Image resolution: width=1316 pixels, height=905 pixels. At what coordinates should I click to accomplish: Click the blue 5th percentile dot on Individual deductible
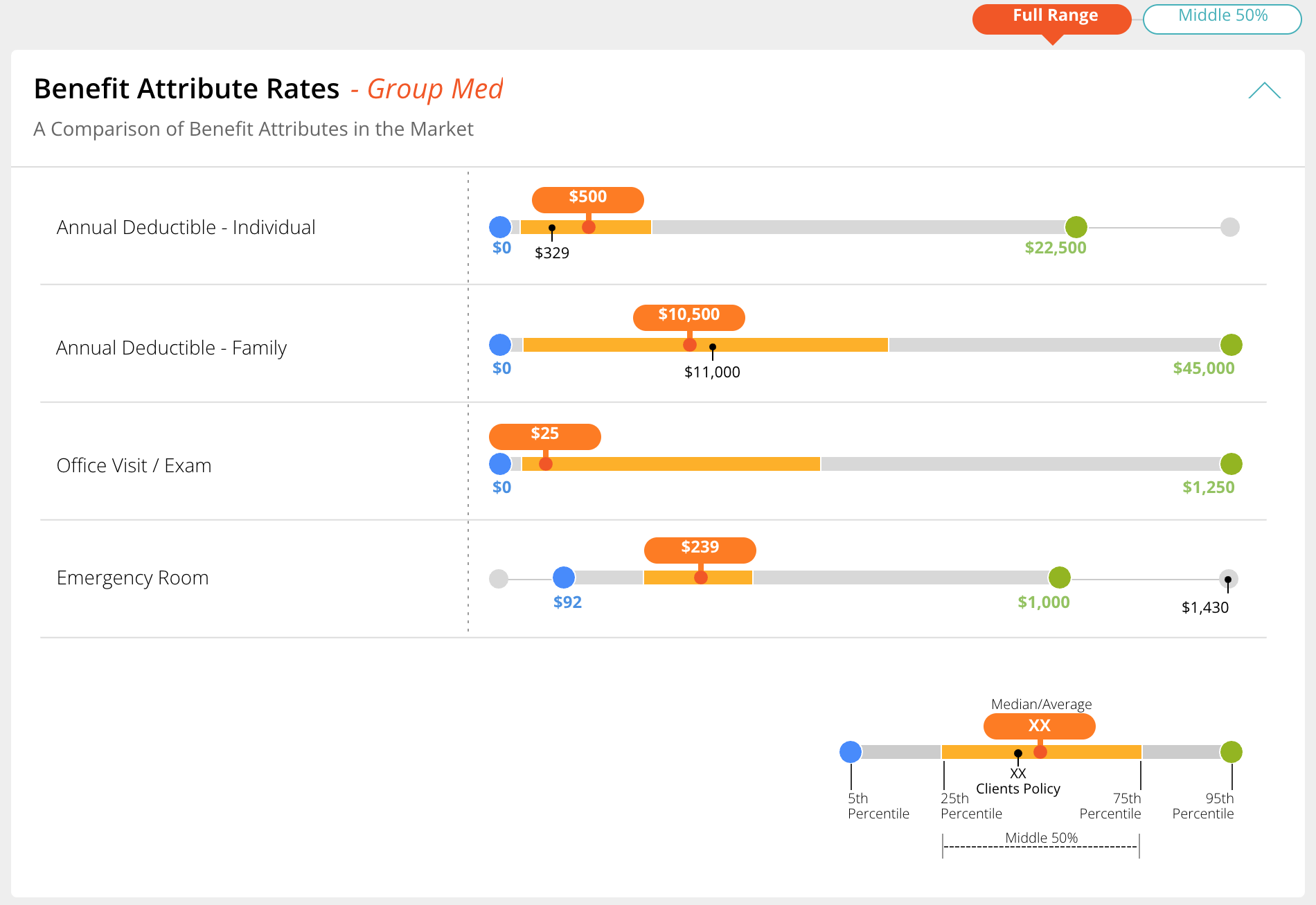pos(500,226)
